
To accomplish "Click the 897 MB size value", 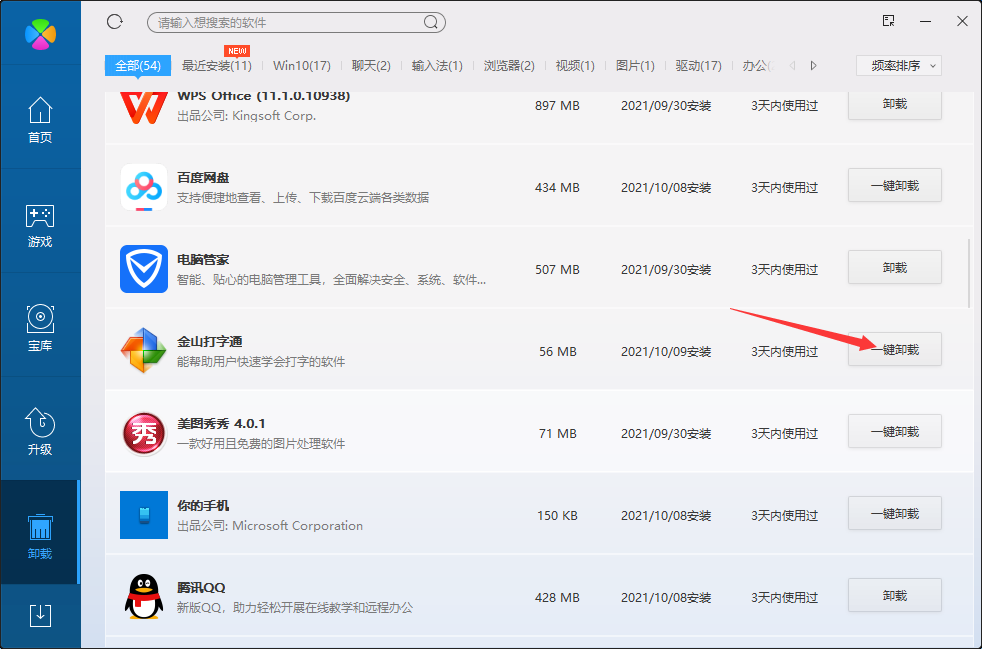I will 557,106.
